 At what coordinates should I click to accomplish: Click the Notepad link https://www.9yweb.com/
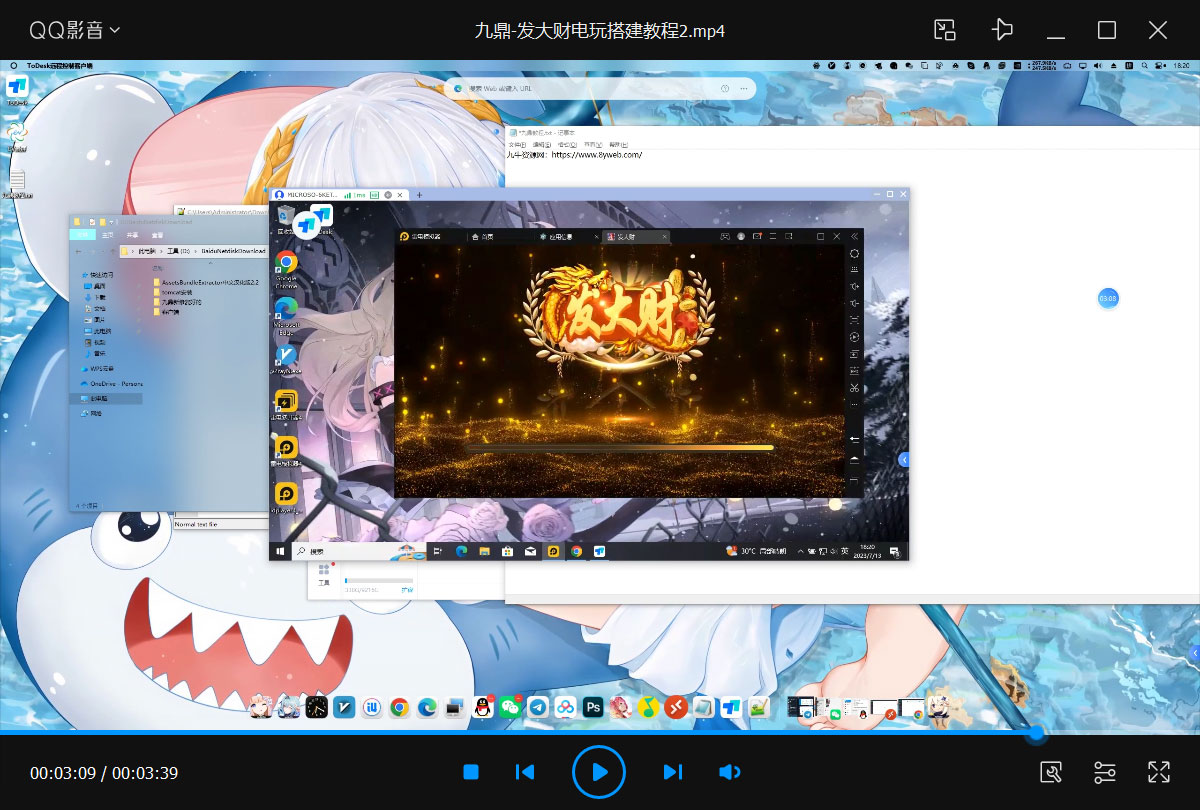[x=596, y=155]
